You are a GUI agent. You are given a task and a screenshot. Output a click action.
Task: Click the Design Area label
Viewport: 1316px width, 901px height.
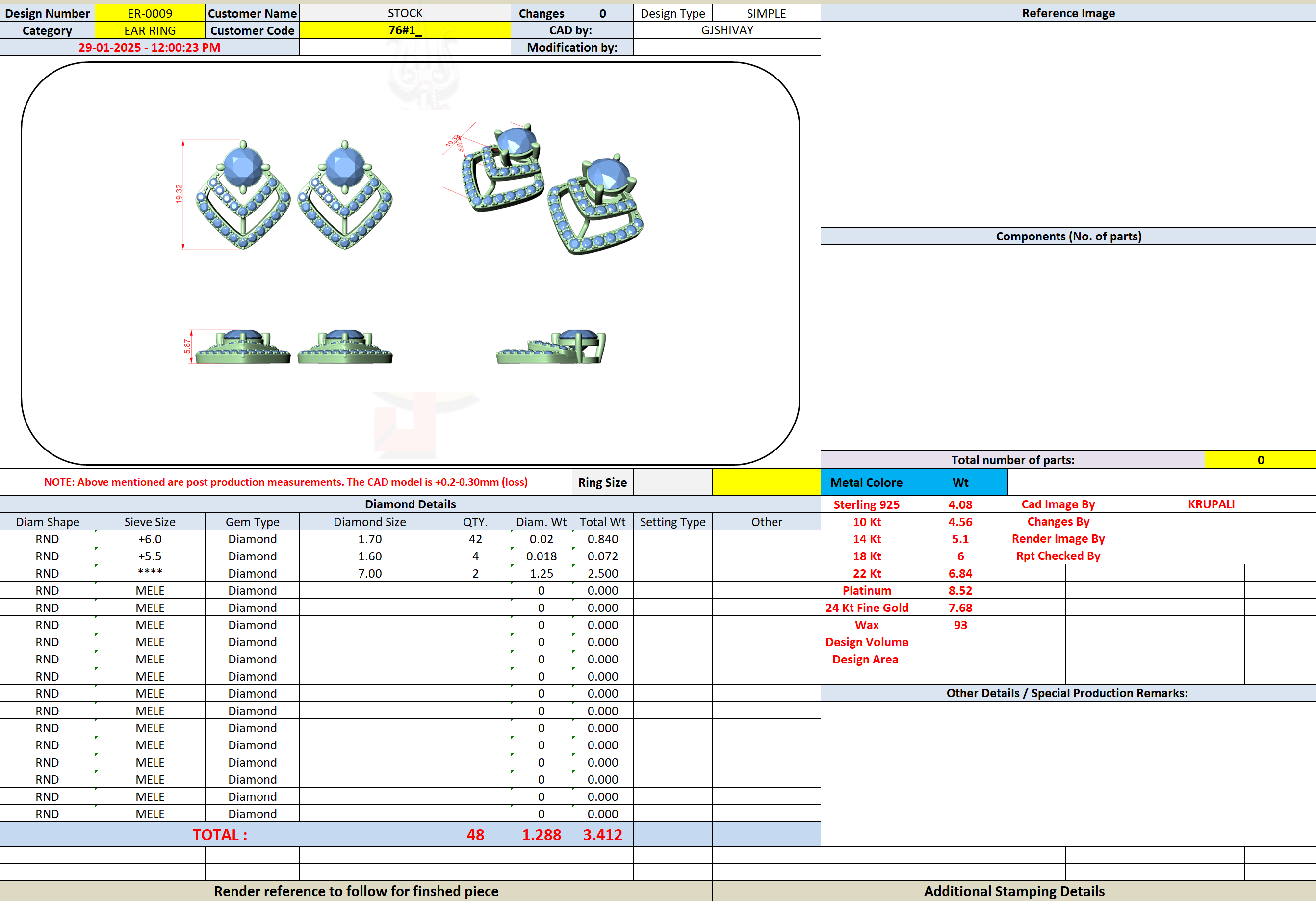tap(866, 659)
